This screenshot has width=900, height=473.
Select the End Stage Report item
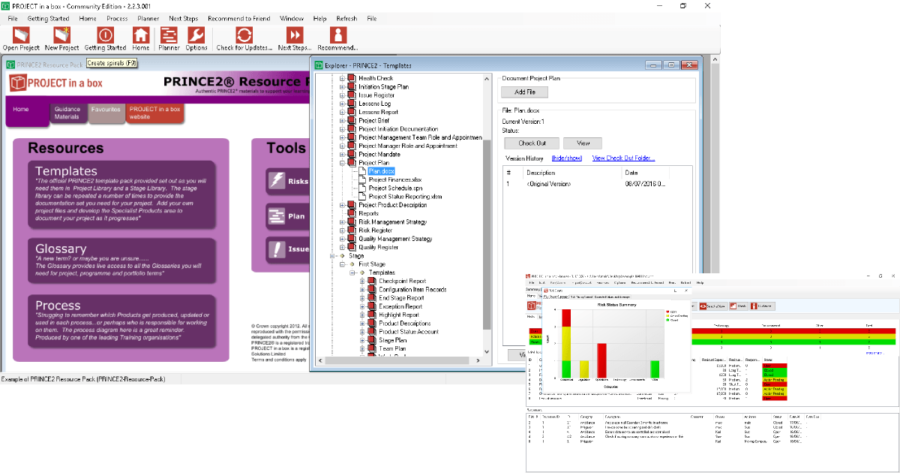pyautogui.click(x=401, y=298)
